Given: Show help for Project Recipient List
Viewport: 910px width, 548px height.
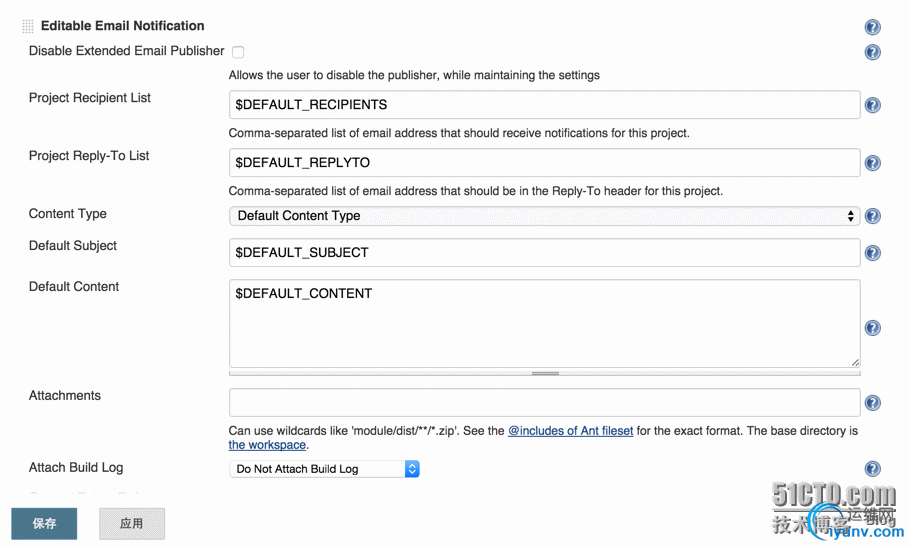Looking at the screenshot, I should point(872,105).
